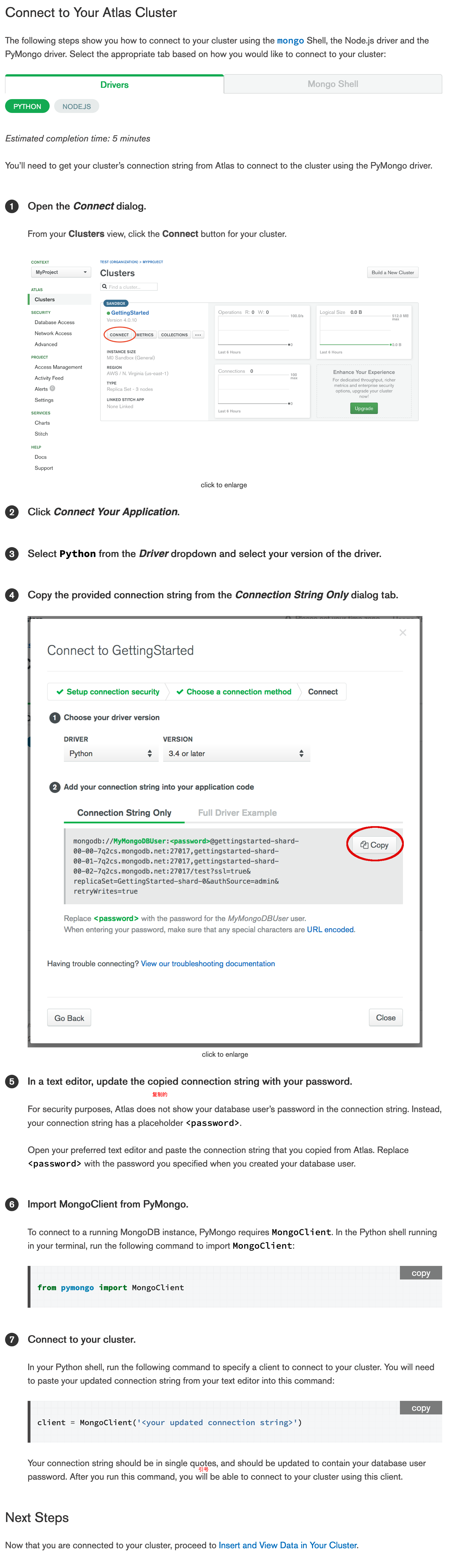The image size is (458, 1568).
Task: Select the NODE.JS driver pill
Action: pyautogui.click(x=77, y=106)
